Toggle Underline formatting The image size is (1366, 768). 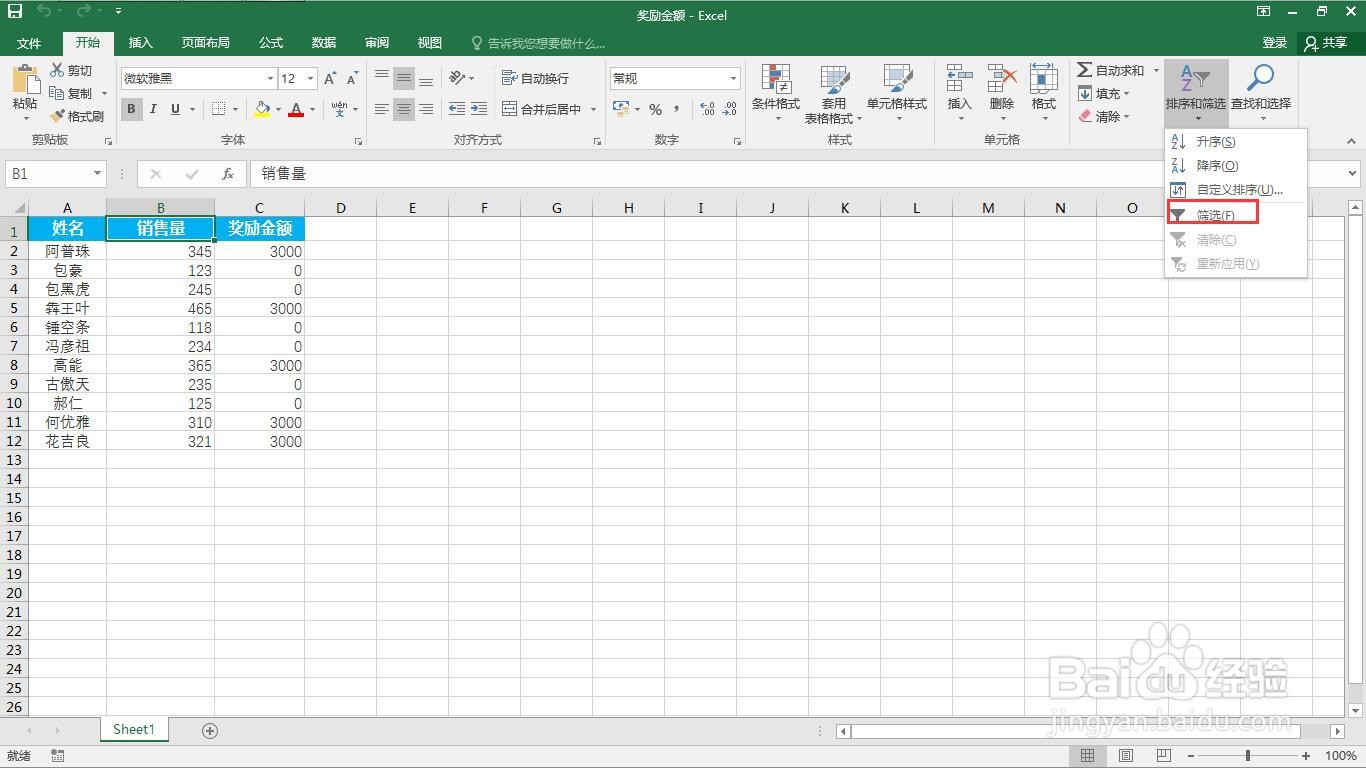(176, 109)
